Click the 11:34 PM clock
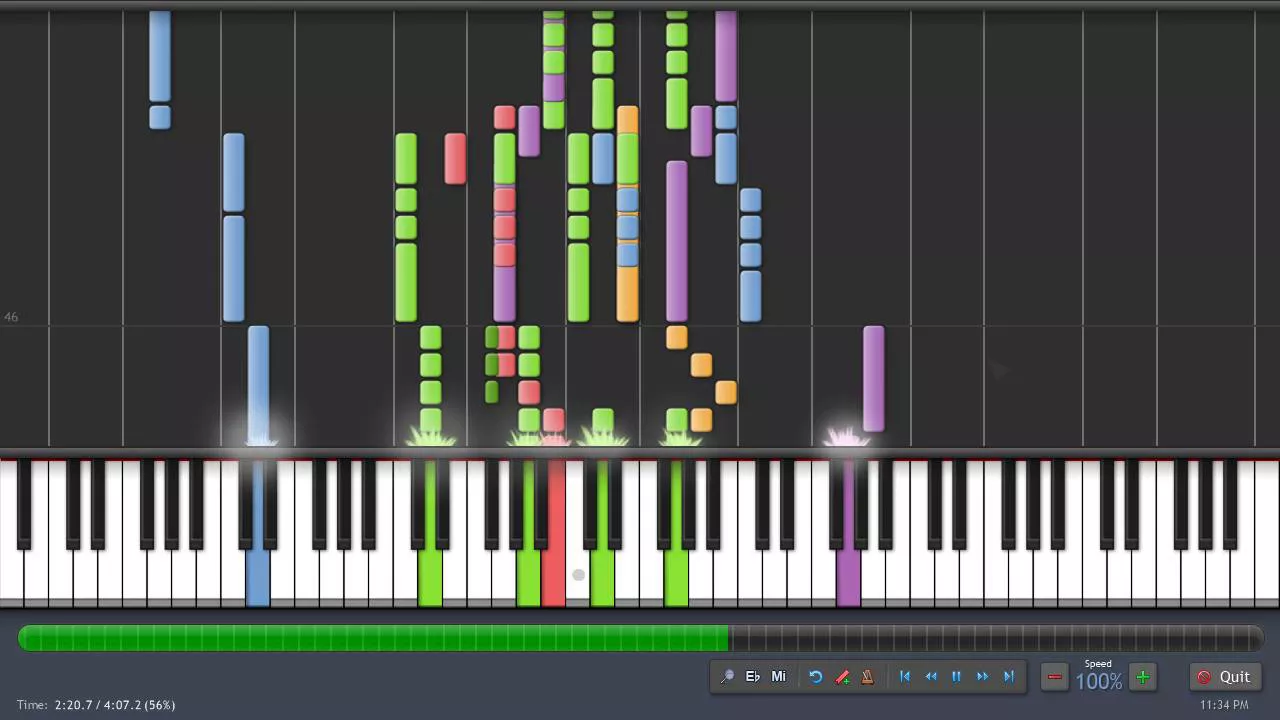The height and width of the screenshot is (720, 1280). (x=1224, y=705)
